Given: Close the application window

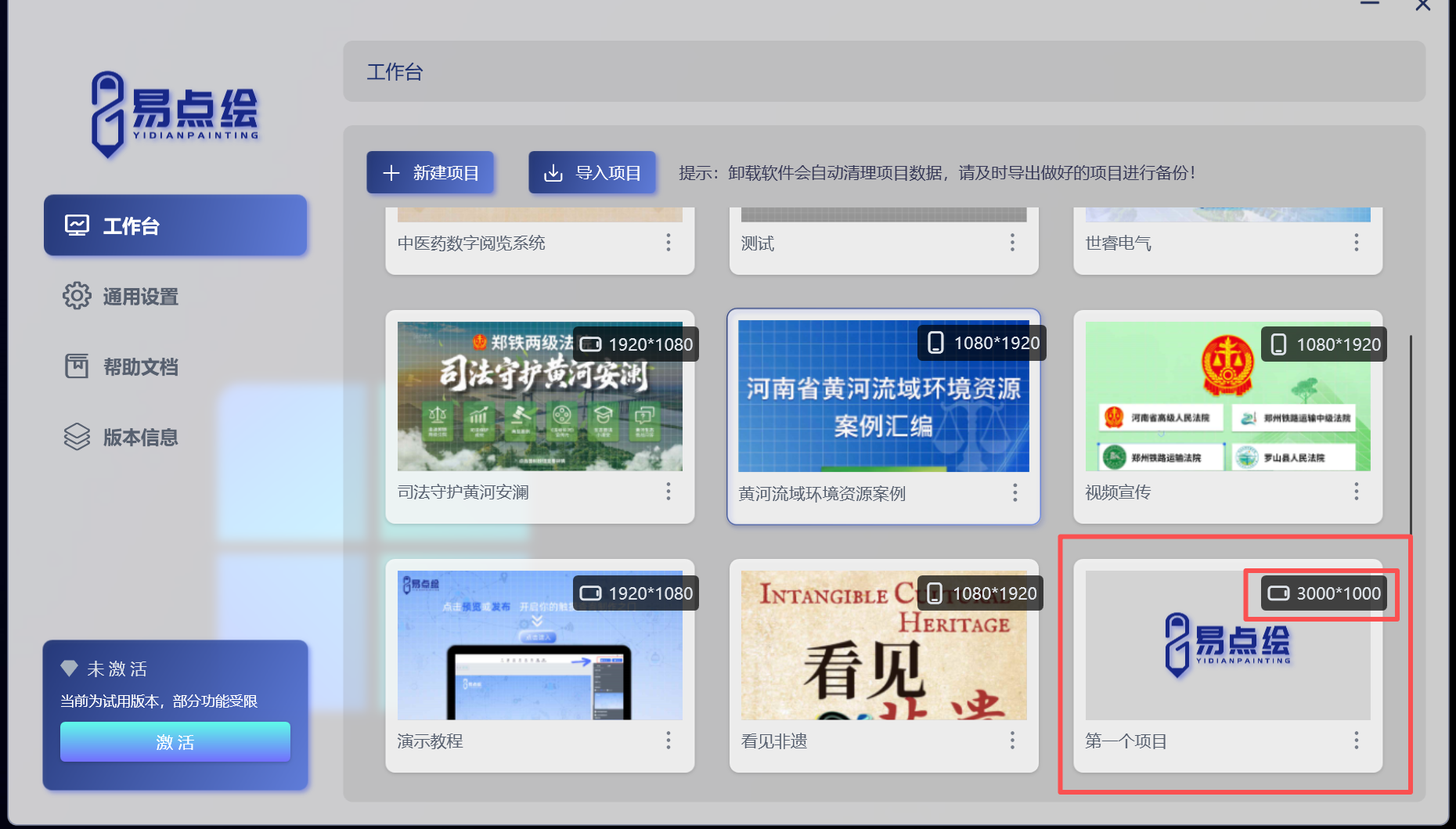Looking at the screenshot, I should click(1423, 5).
